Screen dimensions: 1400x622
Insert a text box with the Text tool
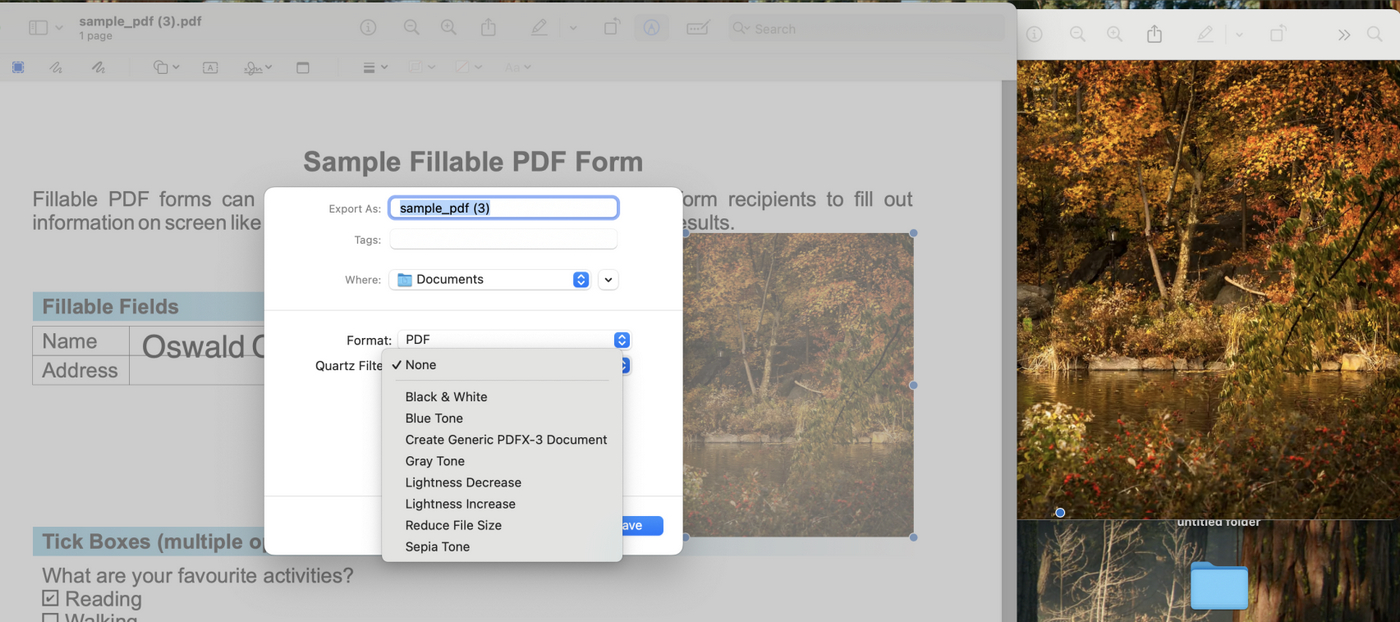[x=210, y=67]
